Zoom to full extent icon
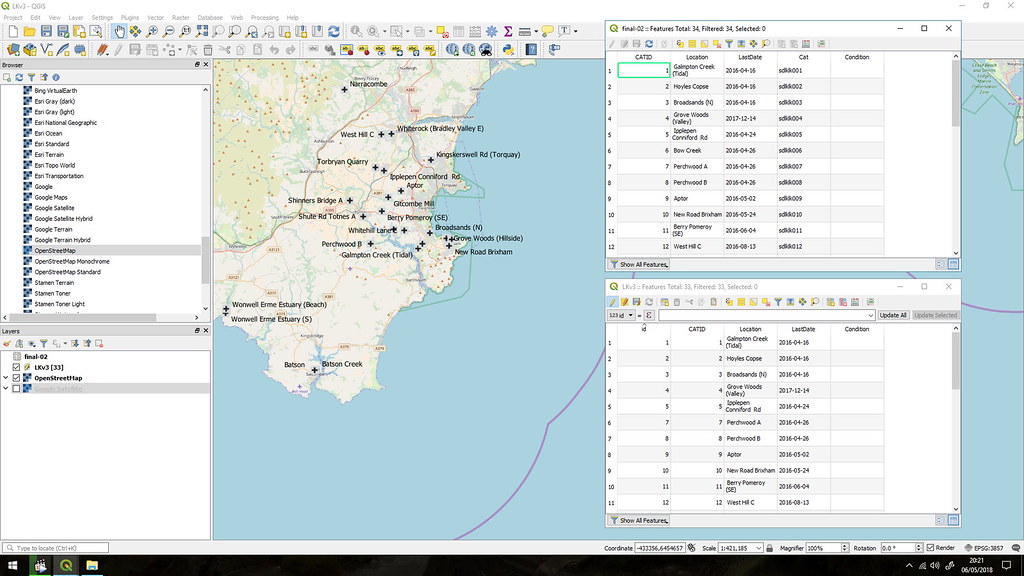 point(202,31)
